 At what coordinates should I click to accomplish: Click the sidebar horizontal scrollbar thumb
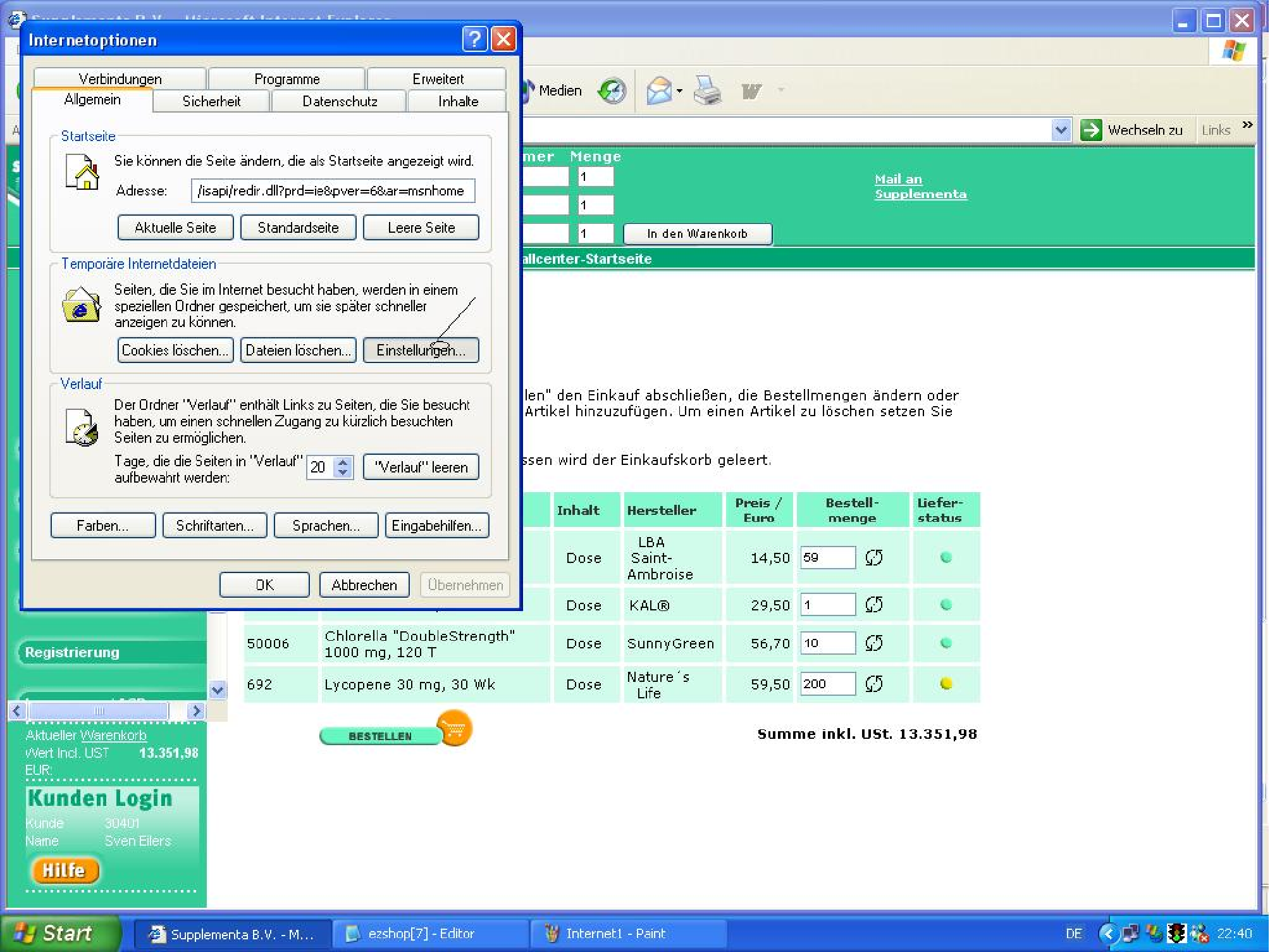pos(99,711)
